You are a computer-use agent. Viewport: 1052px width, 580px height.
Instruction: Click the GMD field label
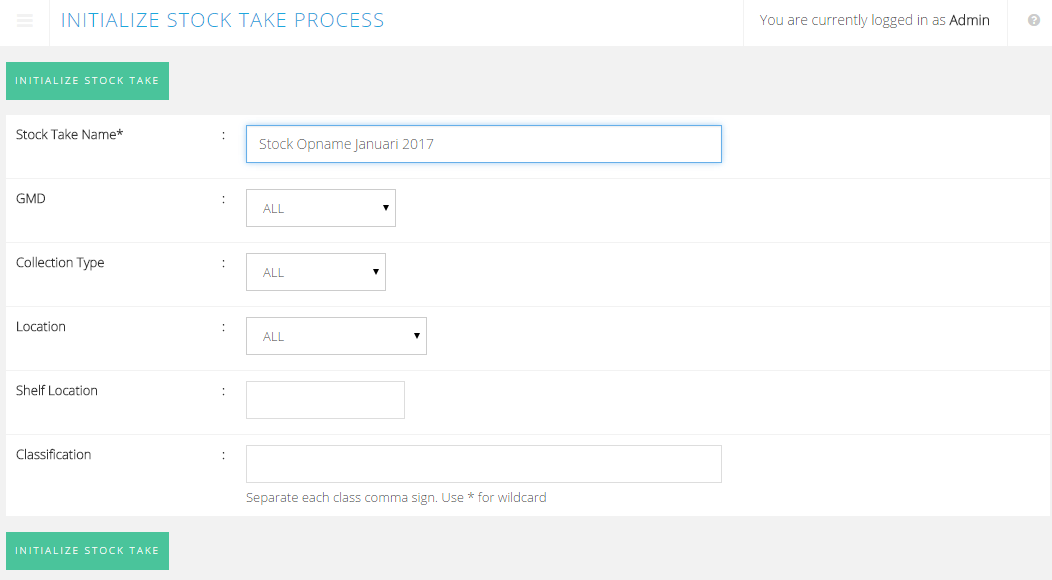pos(31,199)
